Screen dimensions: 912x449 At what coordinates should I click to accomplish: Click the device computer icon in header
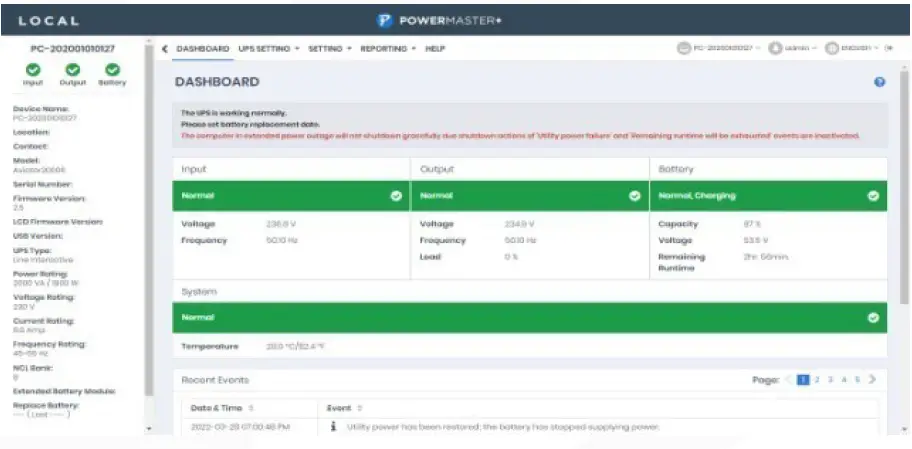click(x=683, y=49)
